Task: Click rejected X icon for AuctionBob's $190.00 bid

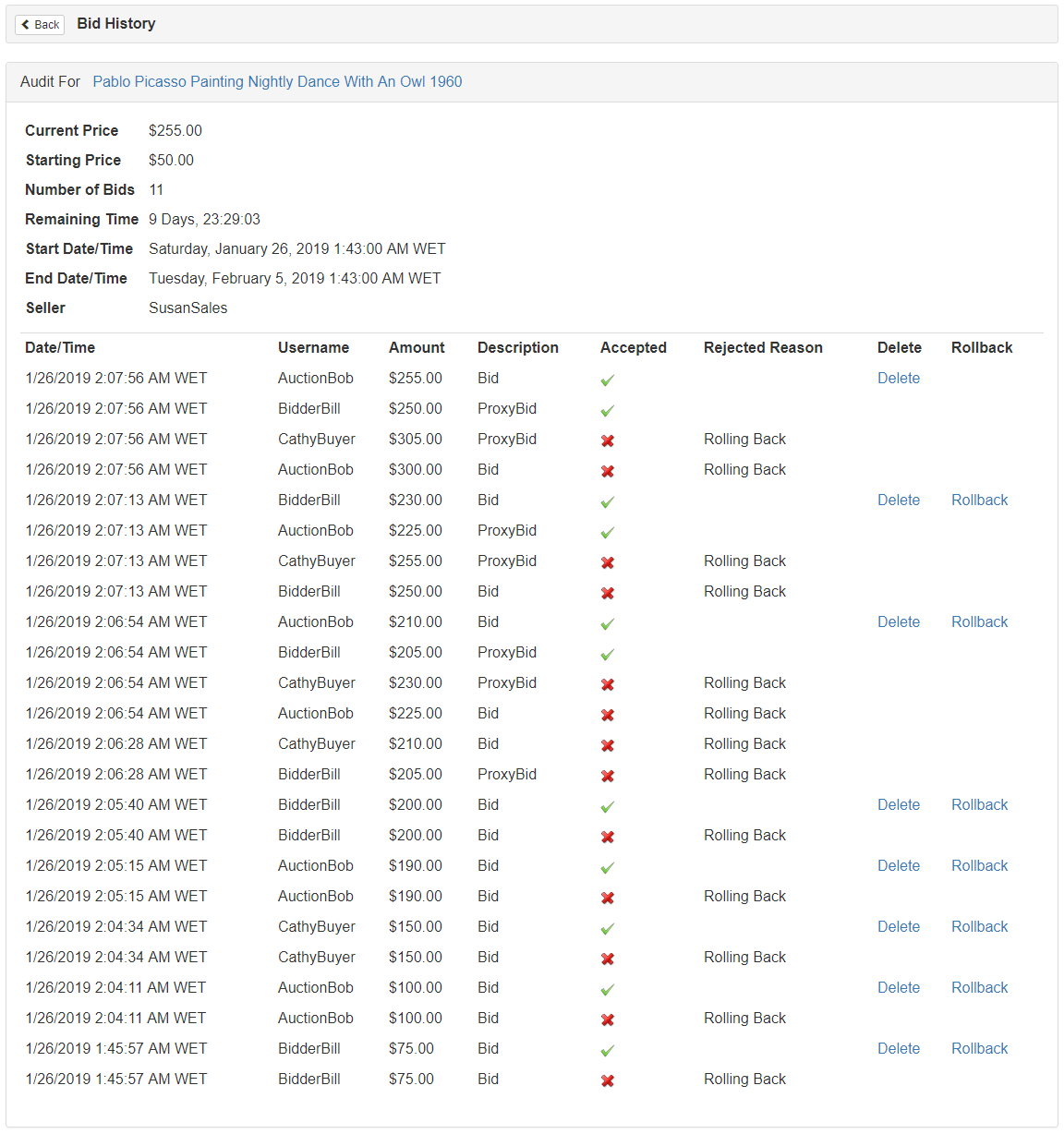Action: click(x=608, y=899)
